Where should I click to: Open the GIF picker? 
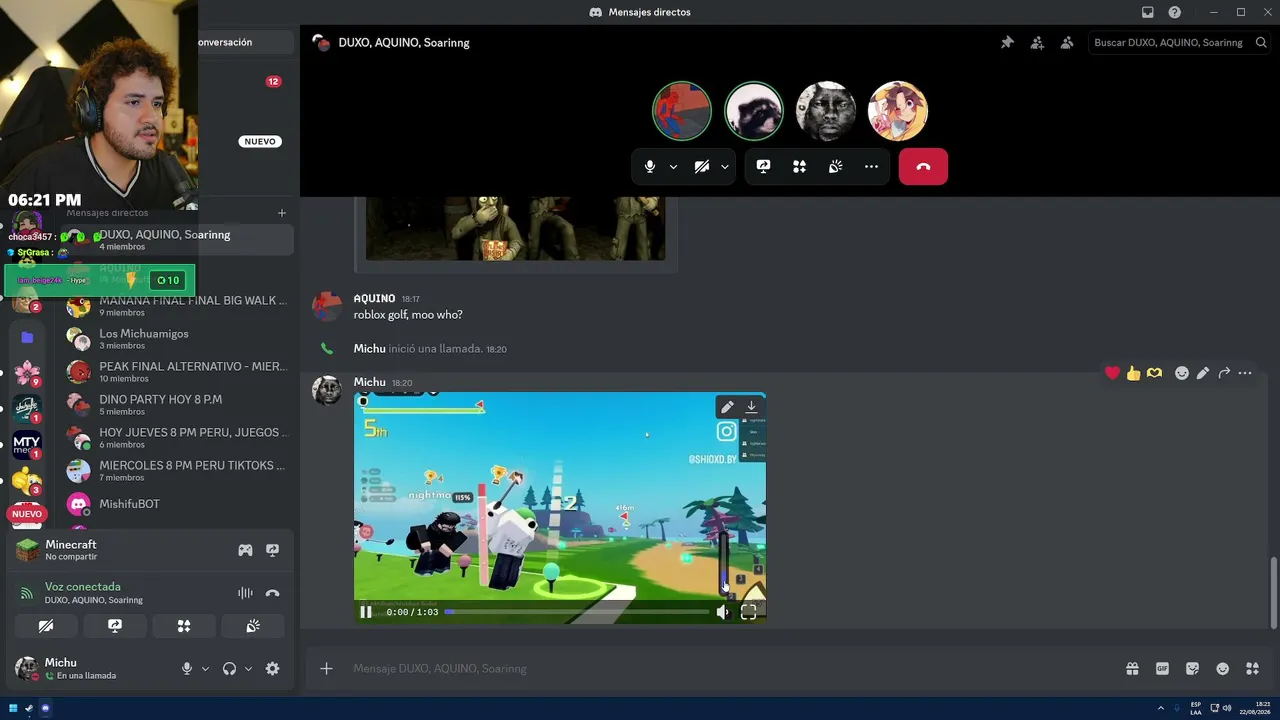pos(1163,669)
